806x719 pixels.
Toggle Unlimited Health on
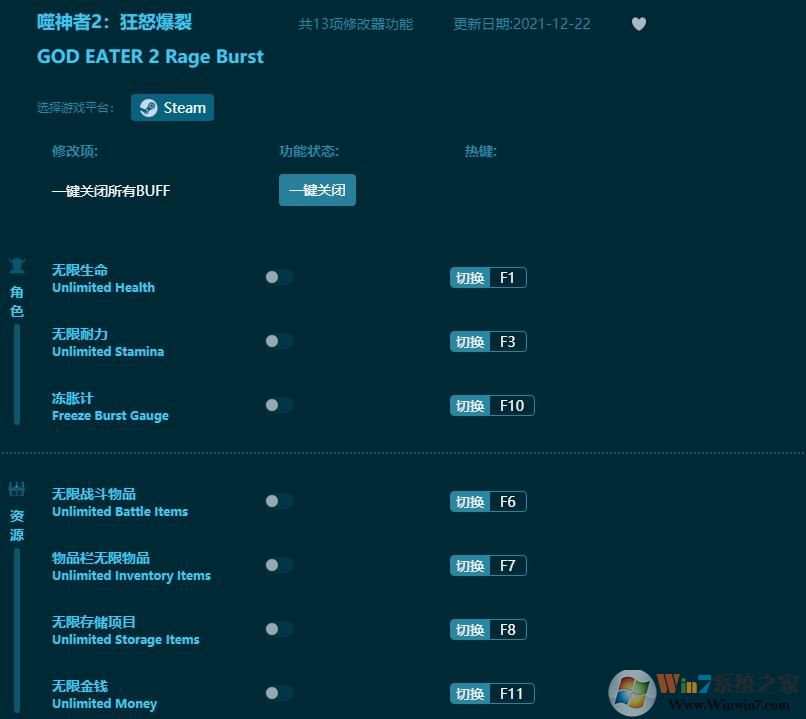(x=277, y=277)
